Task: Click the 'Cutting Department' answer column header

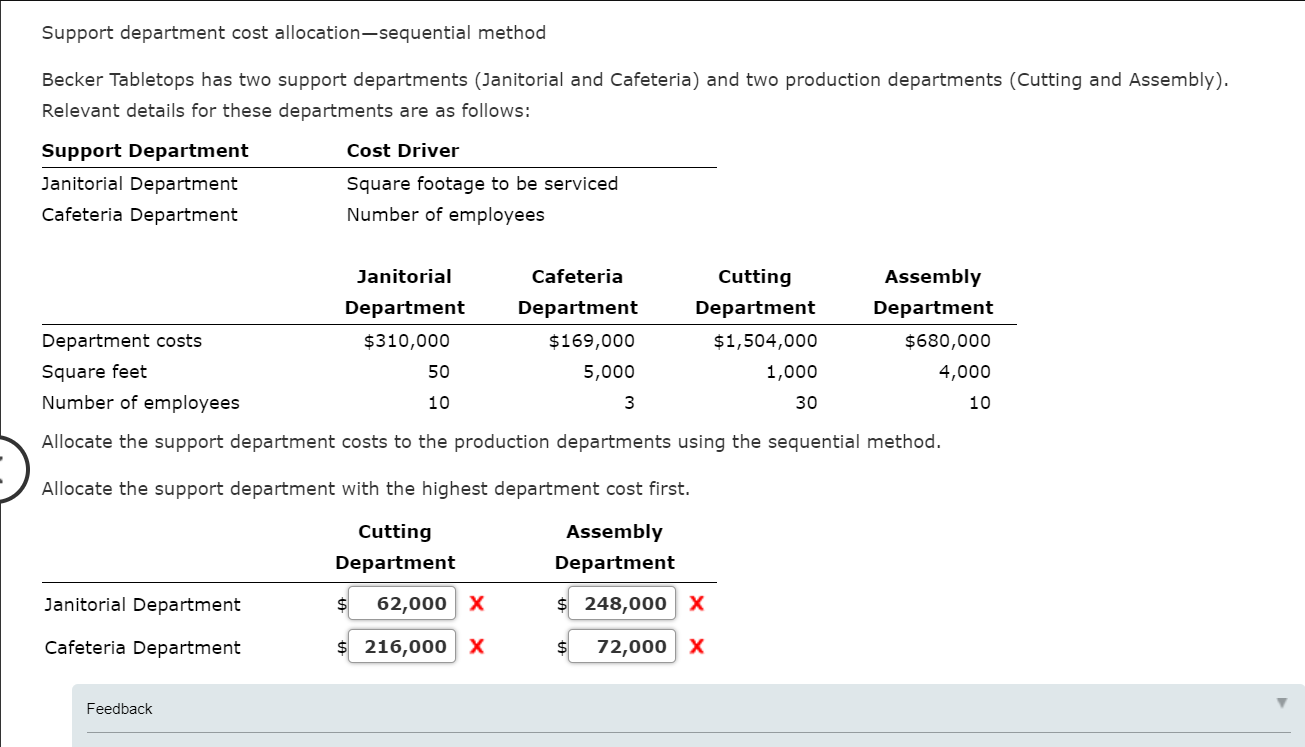Action: (395, 547)
